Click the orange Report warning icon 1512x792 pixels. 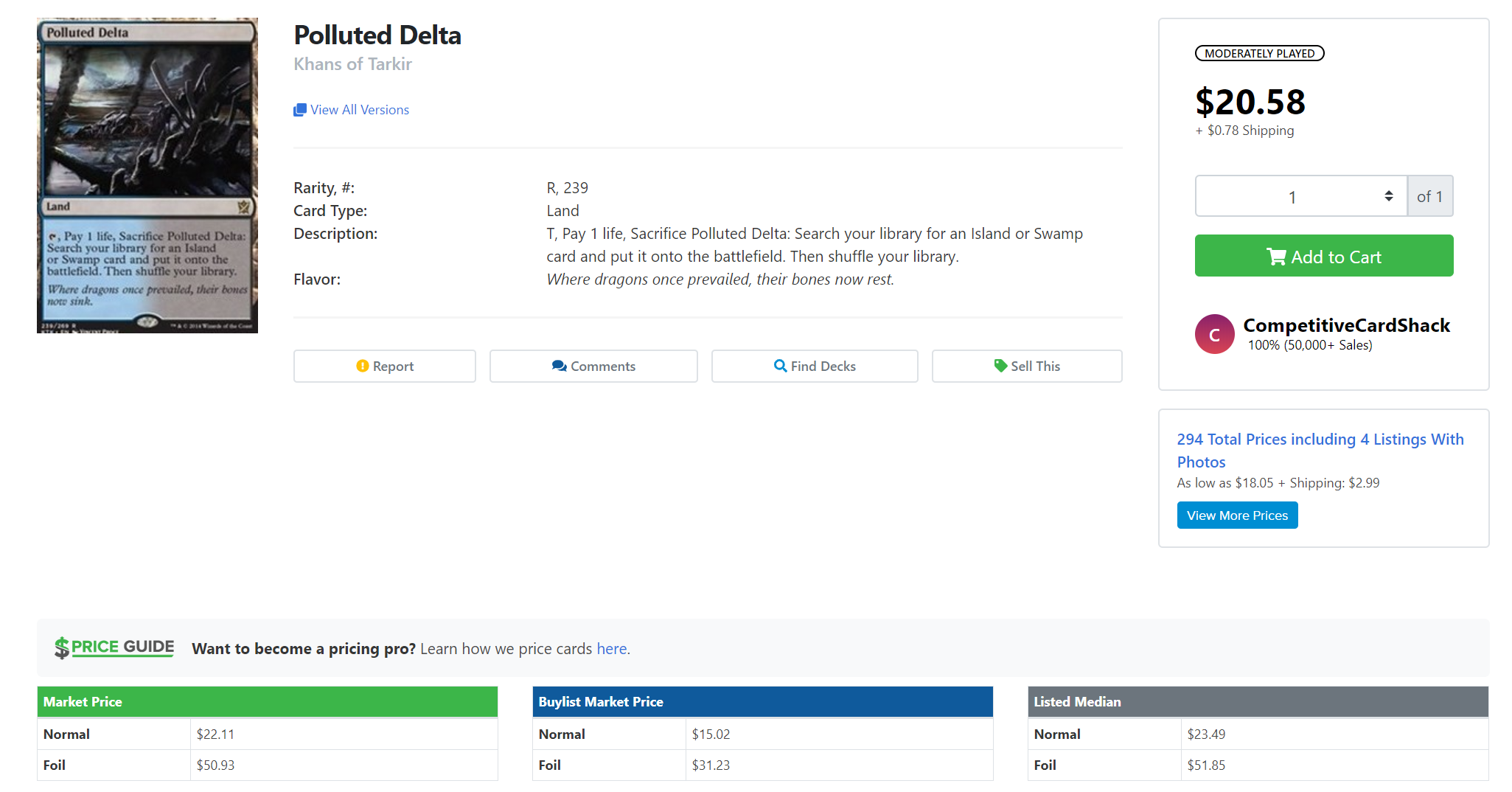pyautogui.click(x=362, y=366)
